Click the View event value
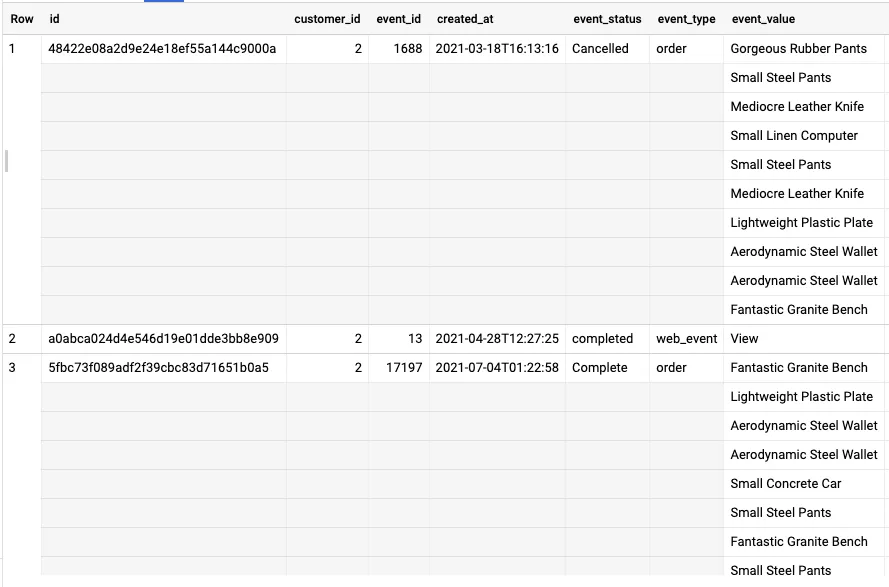The image size is (889, 587). (x=744, y=339)
